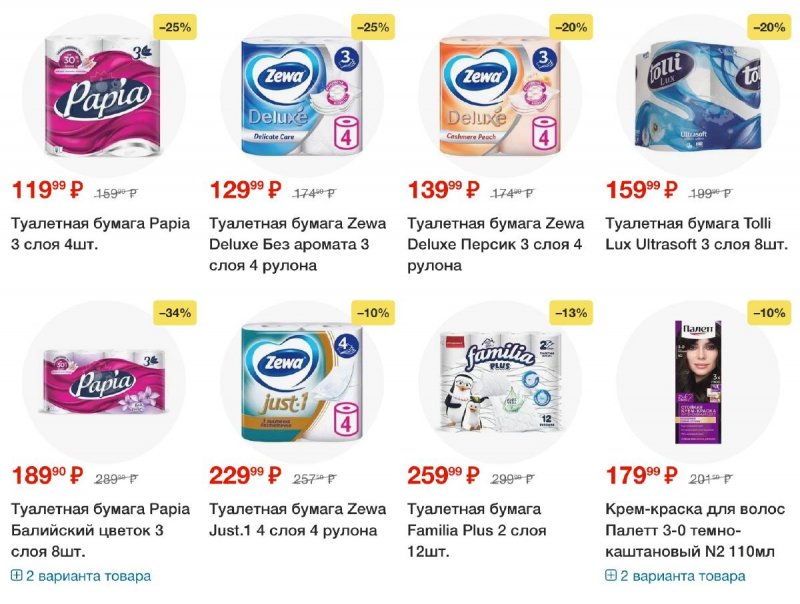Open the Familia Plus penguin product image

coord(499,382)
